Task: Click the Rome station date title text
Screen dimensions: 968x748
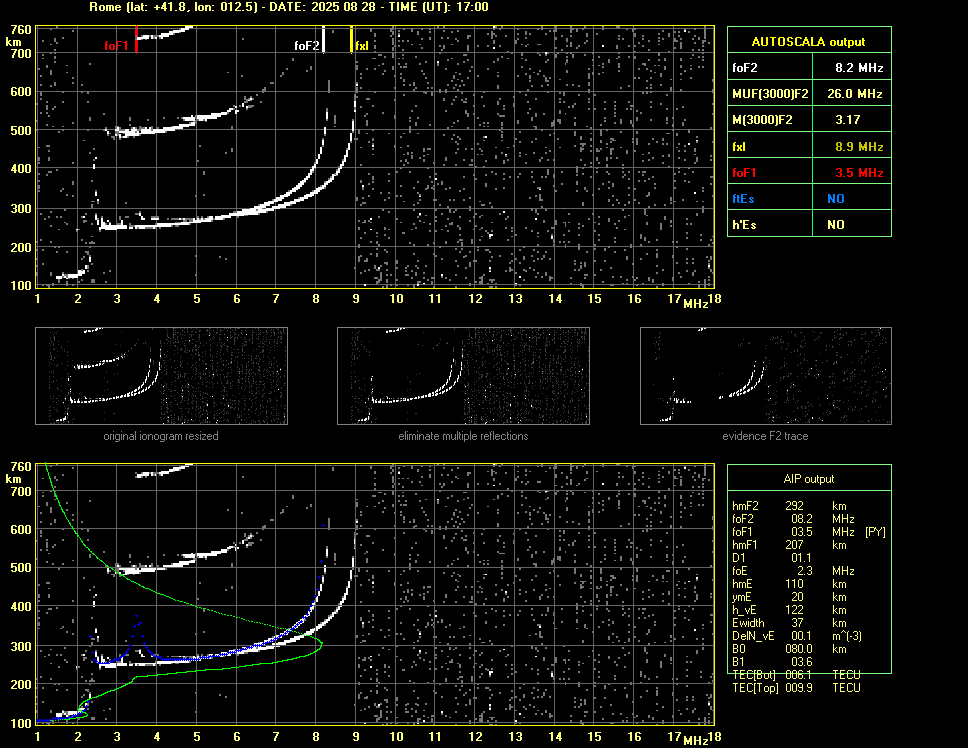Action: [x=289, y=7]
